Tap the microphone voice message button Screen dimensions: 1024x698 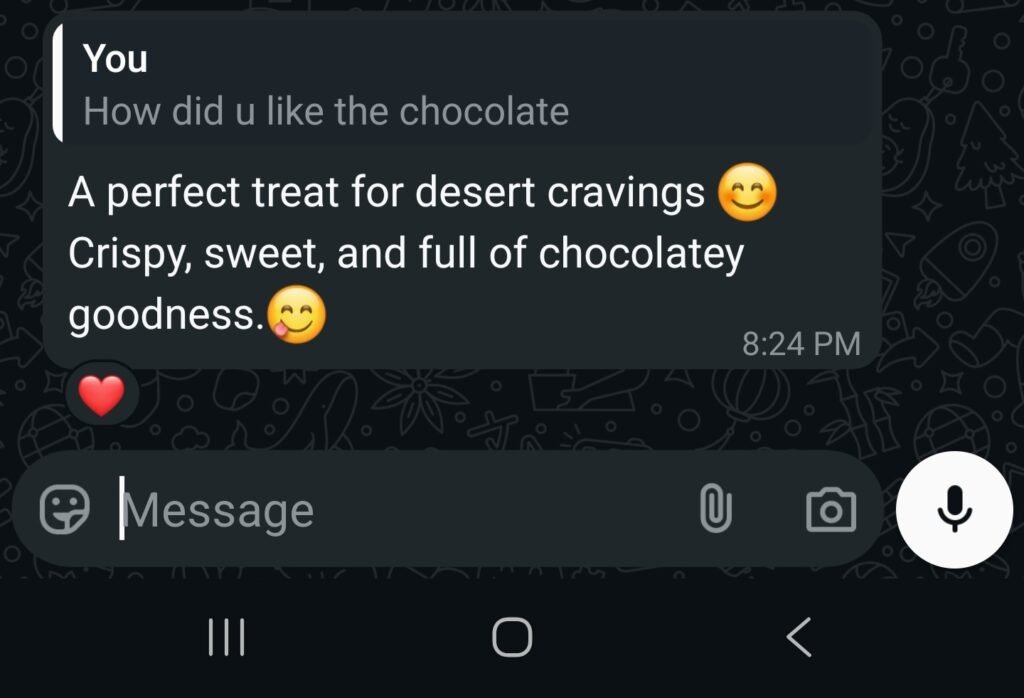(954, 509)
